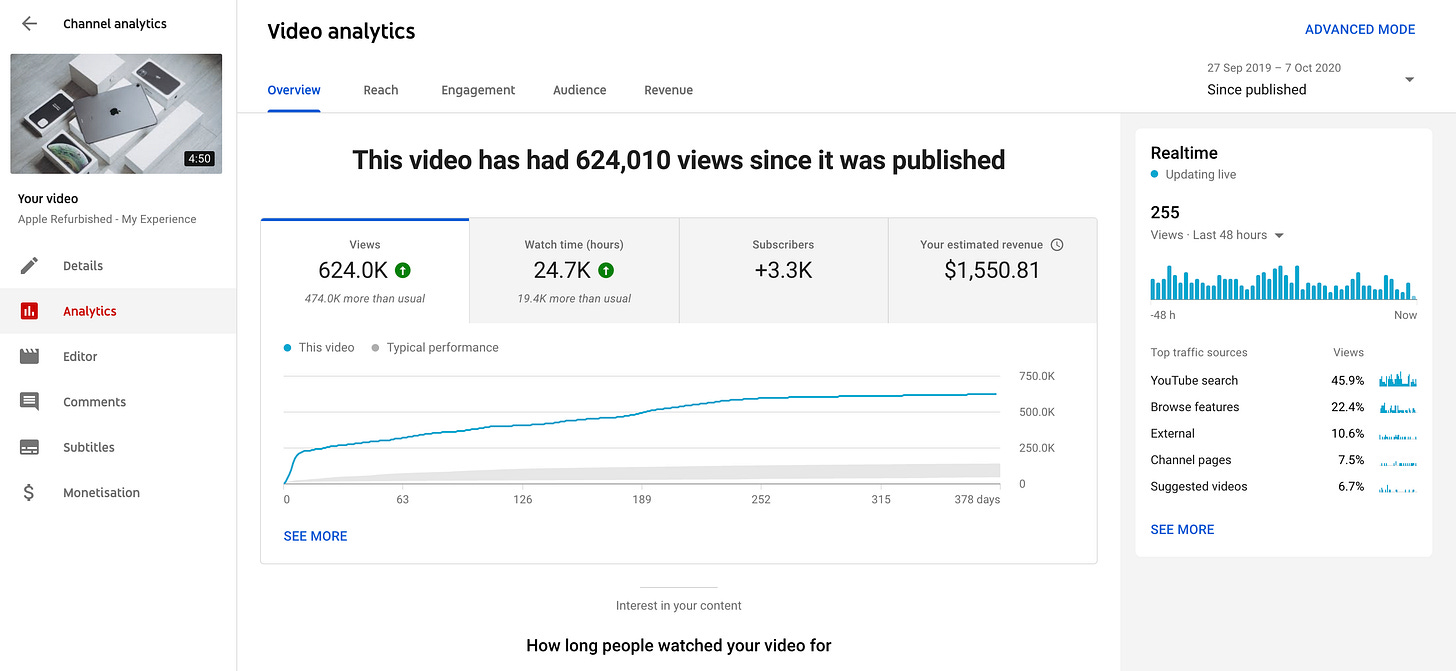Open the Editor clapperboard icon
The width and height of the screenshot is (1456, 671).
point(29,356)
